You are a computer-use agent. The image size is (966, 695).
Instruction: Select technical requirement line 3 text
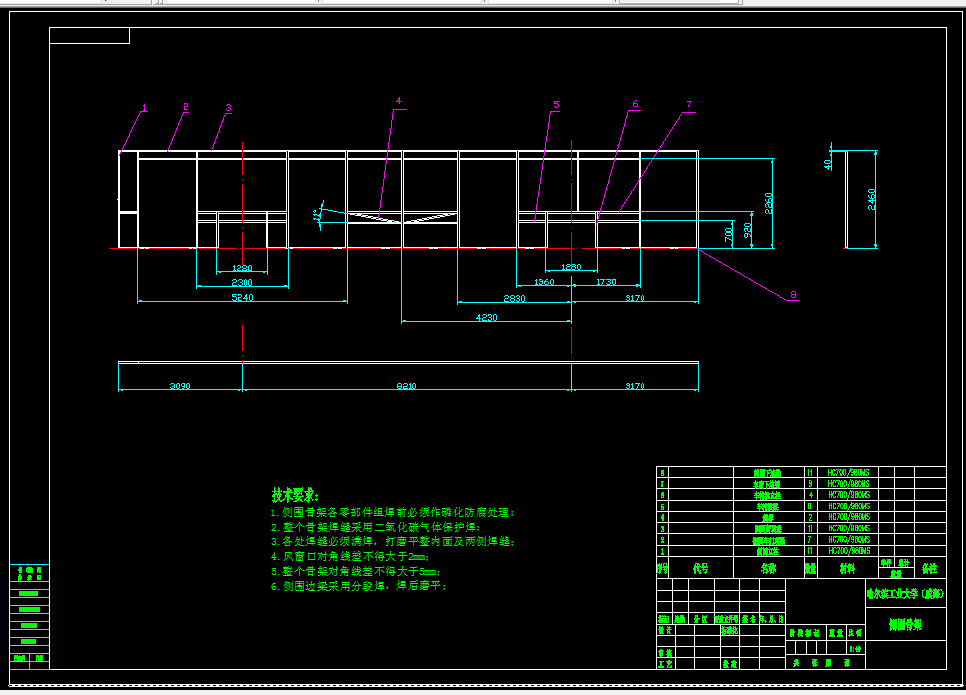[x=392, y=541]
